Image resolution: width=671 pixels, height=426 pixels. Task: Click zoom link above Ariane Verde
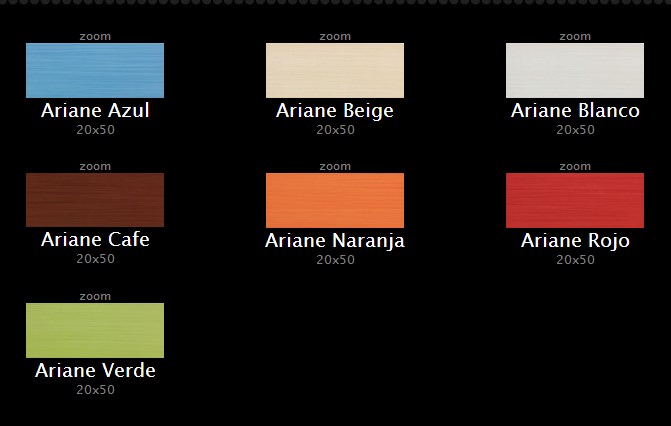point(95,296)
